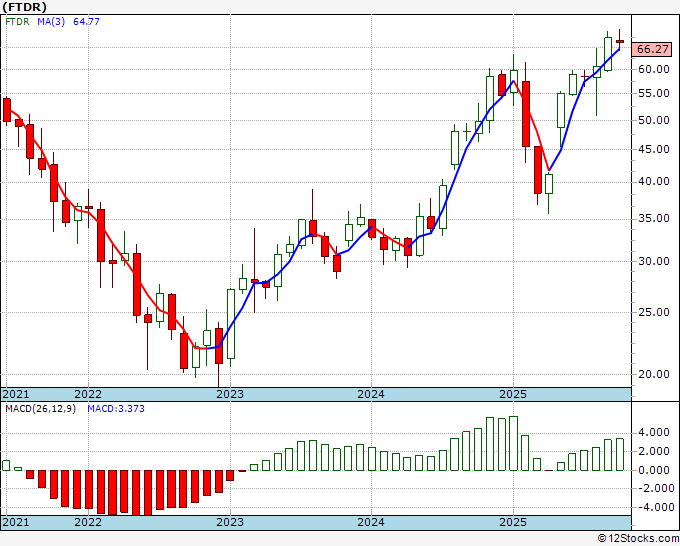The width and height of the screenshot is (680, 546).
Task: Click the 12Stocks.com copyright link
Action: coord(638,539)
